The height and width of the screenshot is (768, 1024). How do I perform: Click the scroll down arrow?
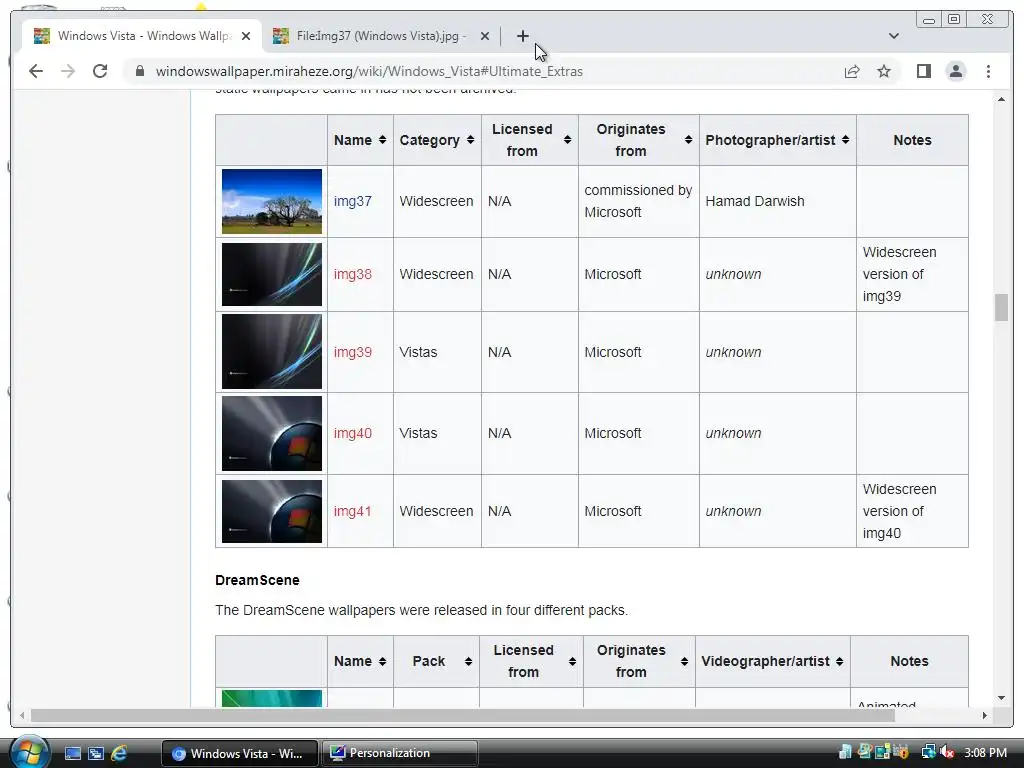1001,697
